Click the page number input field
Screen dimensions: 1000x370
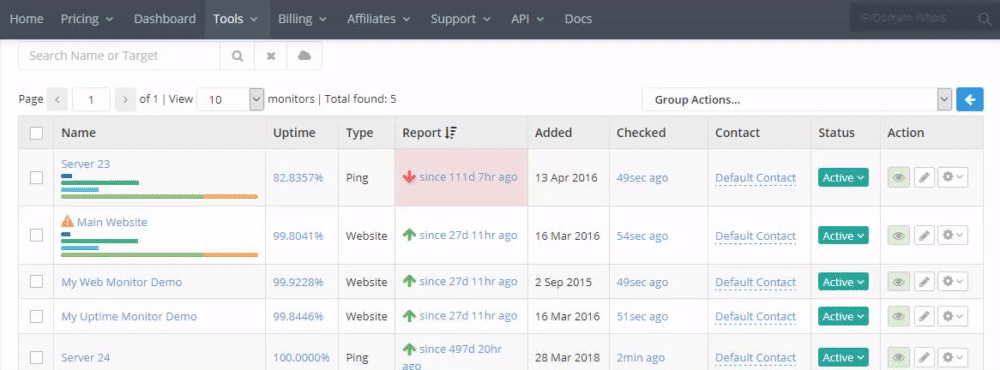(91, 100)
